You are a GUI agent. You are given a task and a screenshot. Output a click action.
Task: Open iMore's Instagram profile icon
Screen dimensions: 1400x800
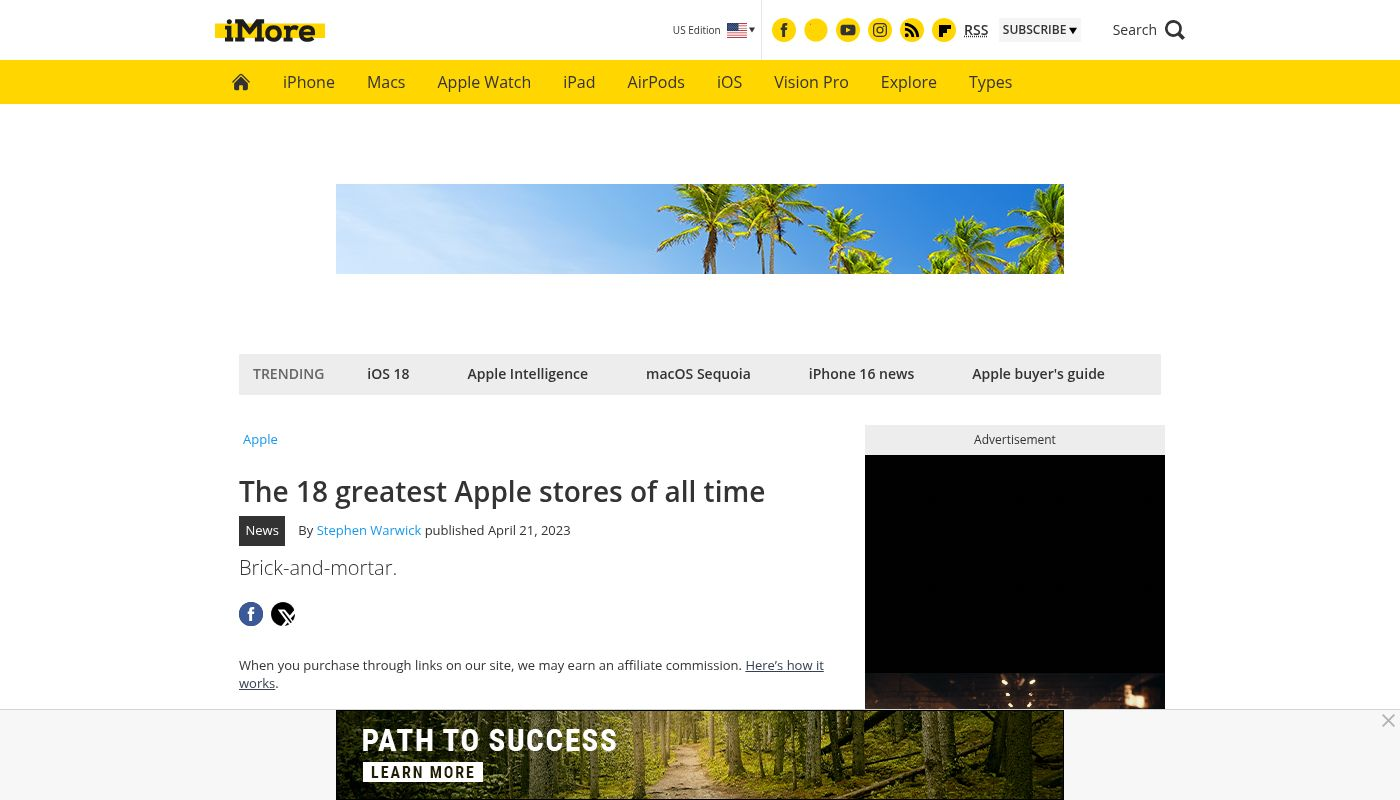point(880,30)
